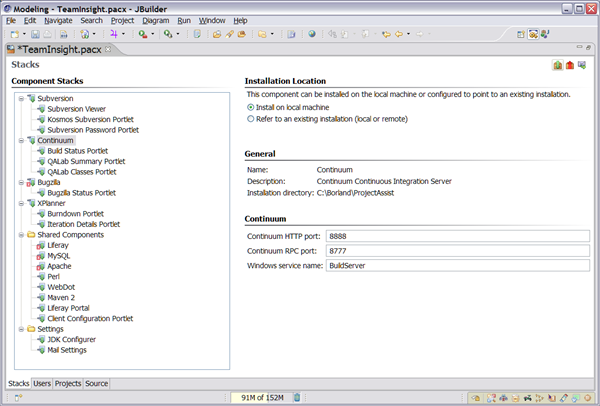Switch to the Projects tab
The image size is (600, 406).
coord(68,383)
